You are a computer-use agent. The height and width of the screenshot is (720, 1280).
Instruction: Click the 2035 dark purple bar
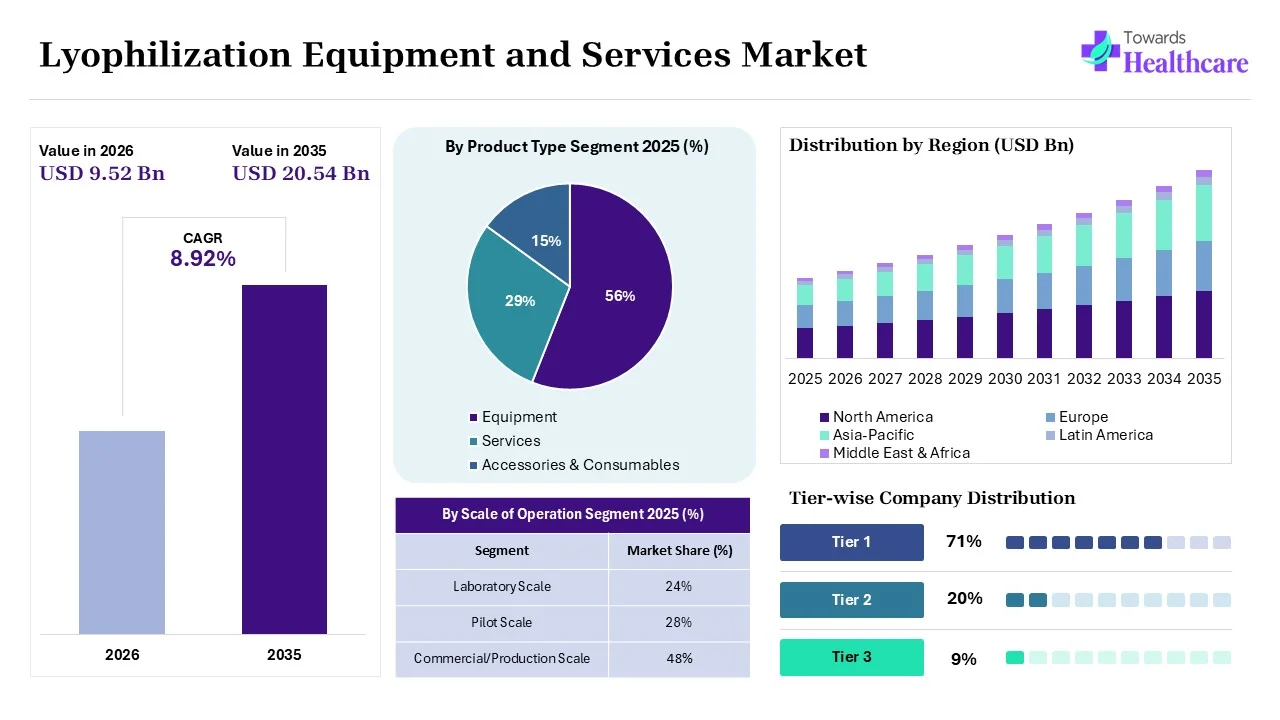click(x=284, y=459)
